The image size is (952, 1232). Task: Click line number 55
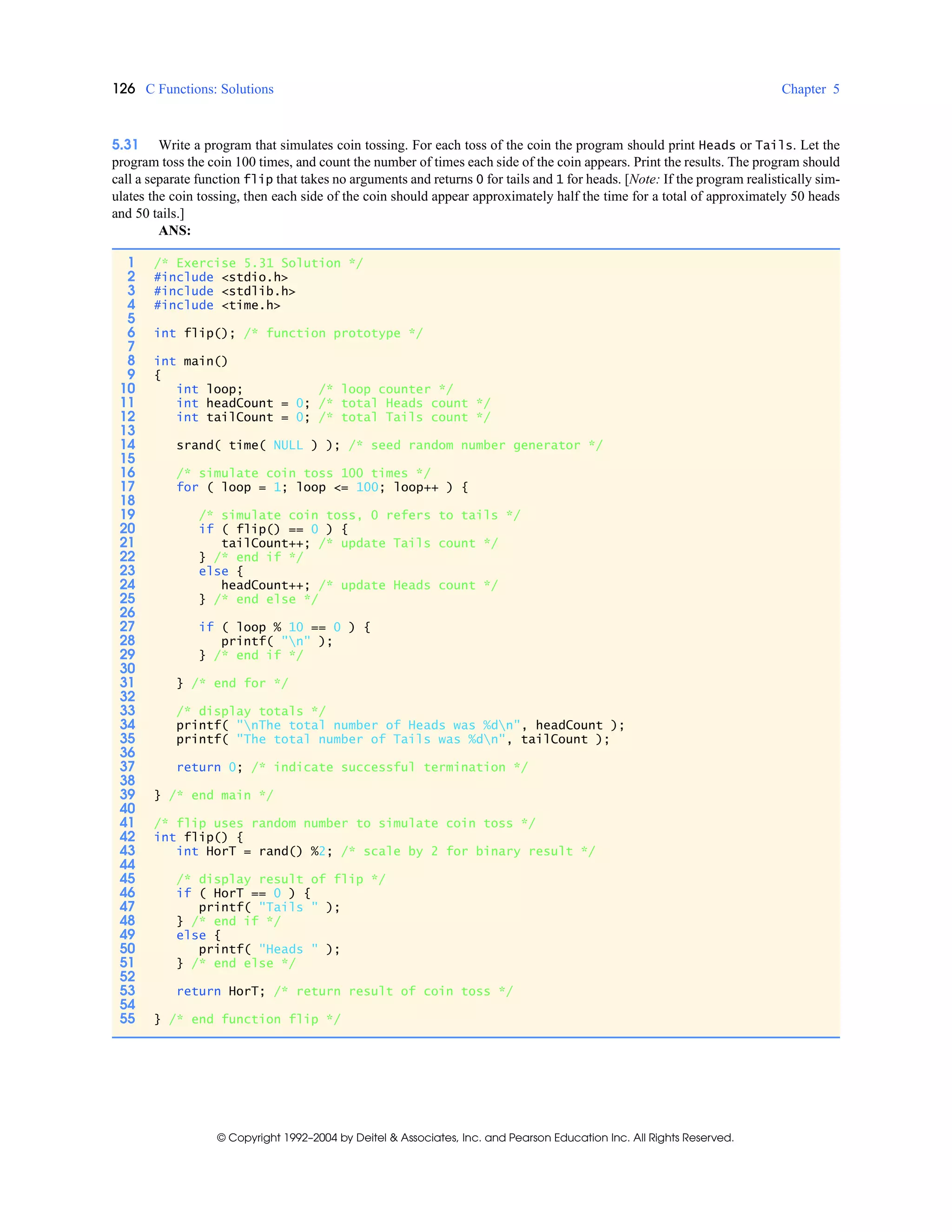click(127, 1019)
